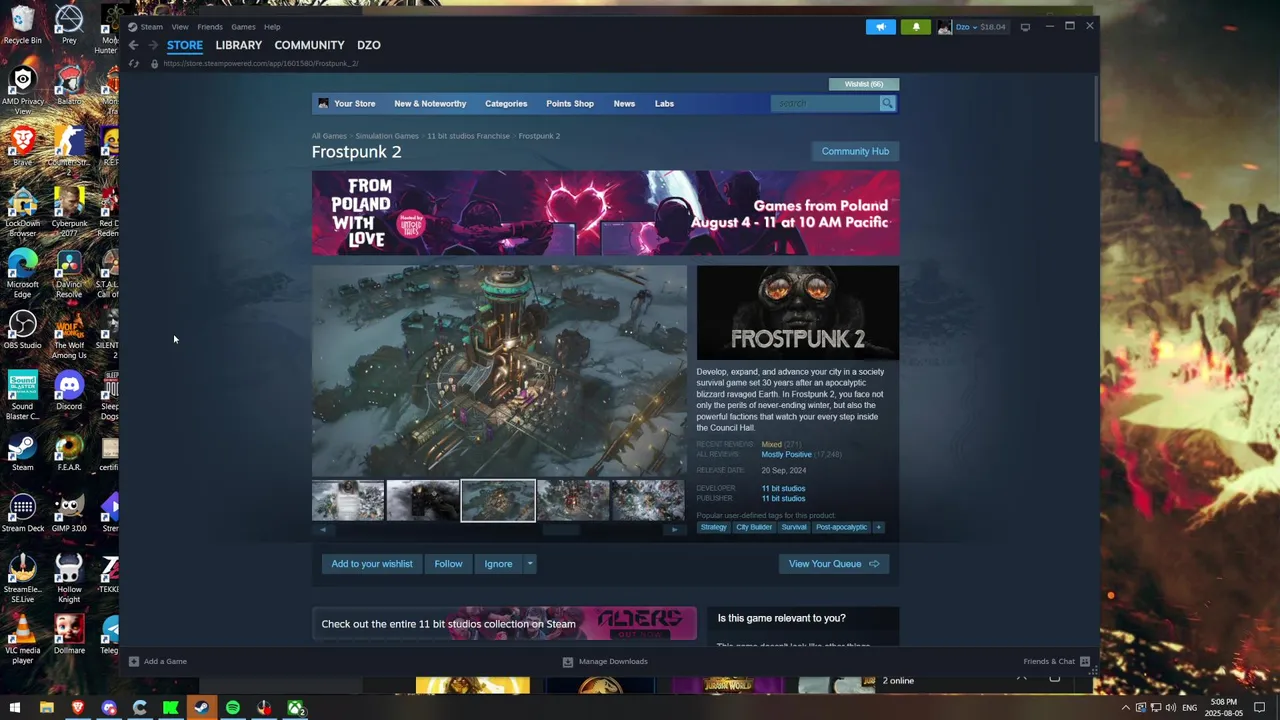Screen dimensions: 1280x720
Task: Click the Spotify taskbar icon
Action: [x=233, y=708]
